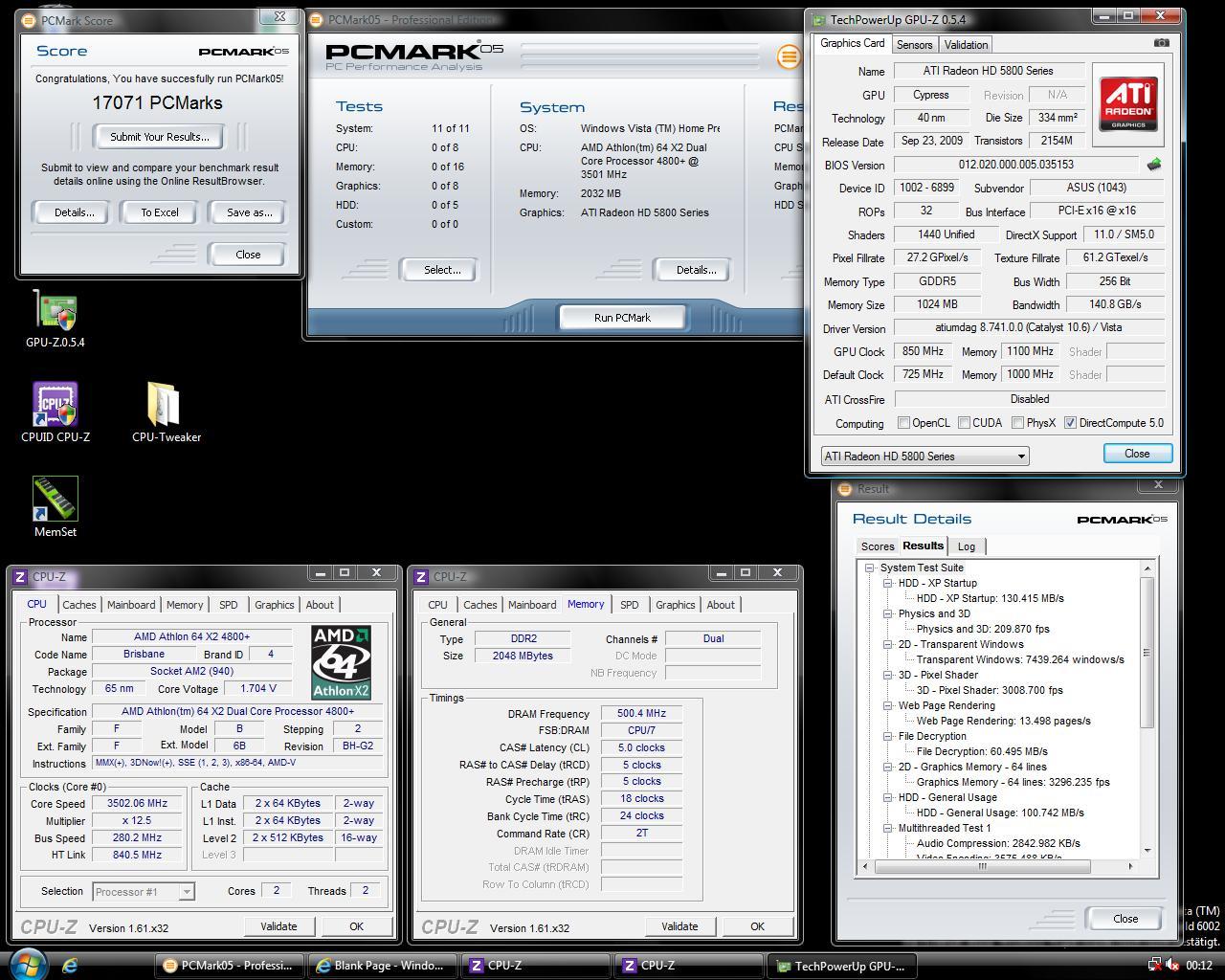Collapse the System Test Suite tree node
This screenshot has height=980, width=1225.
point(870,568)
